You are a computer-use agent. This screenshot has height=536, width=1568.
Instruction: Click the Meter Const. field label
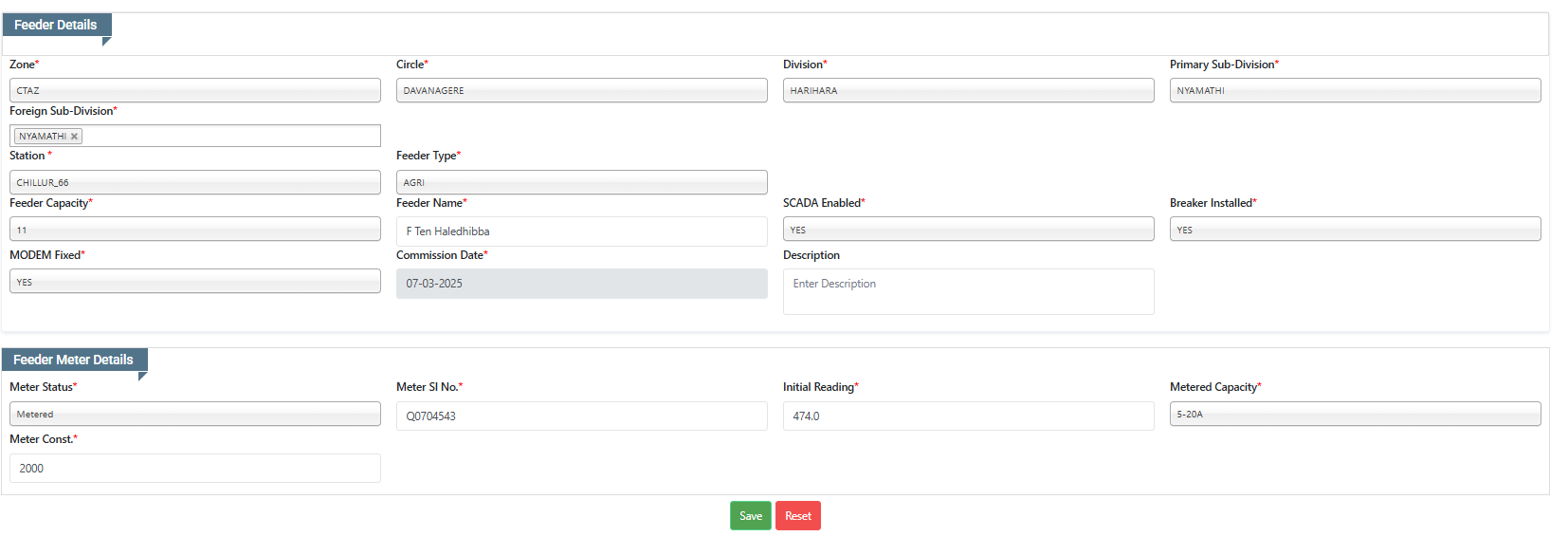(44, 439)
